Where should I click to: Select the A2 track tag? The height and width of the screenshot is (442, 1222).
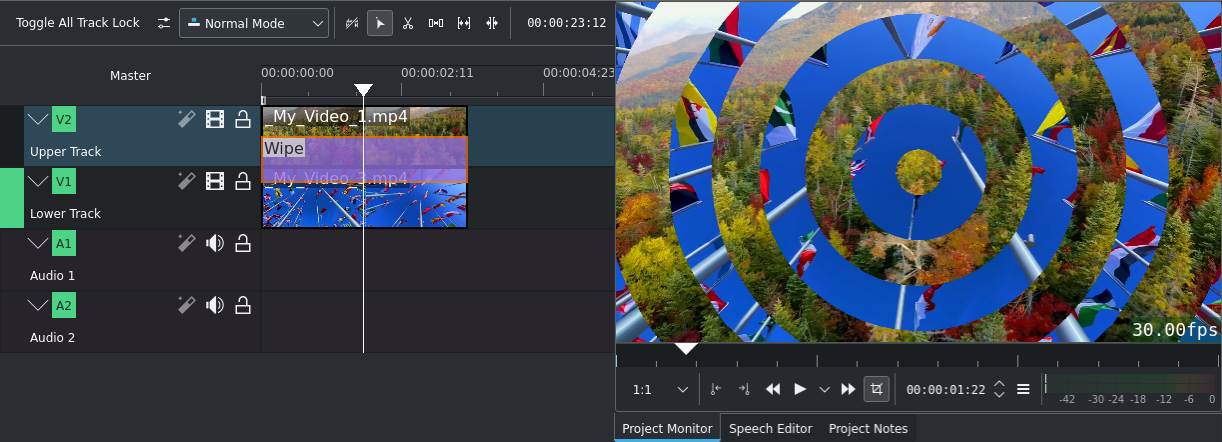(64, 305)
